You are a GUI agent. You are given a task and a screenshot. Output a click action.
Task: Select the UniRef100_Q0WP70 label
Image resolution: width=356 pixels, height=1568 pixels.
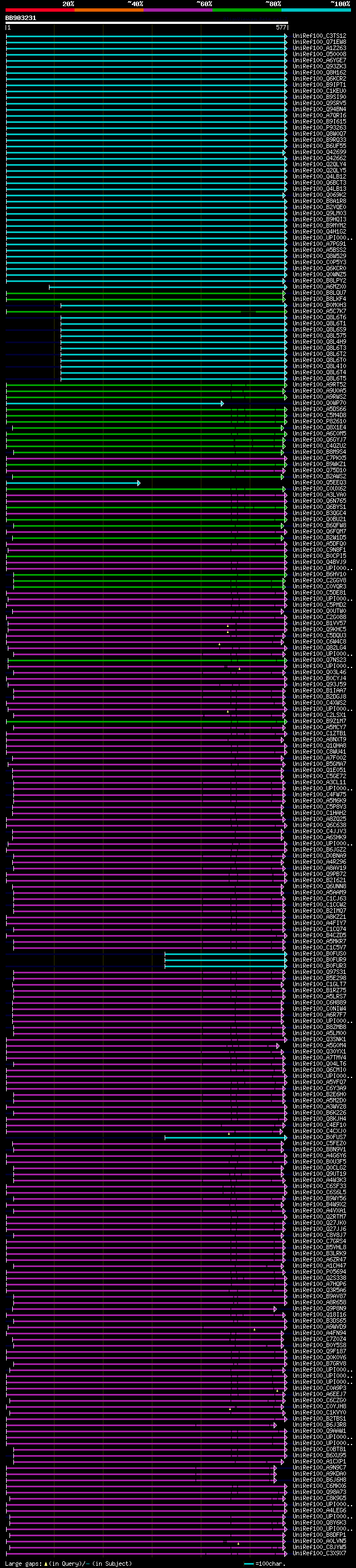pyautogui.click(x=319, y=403)
